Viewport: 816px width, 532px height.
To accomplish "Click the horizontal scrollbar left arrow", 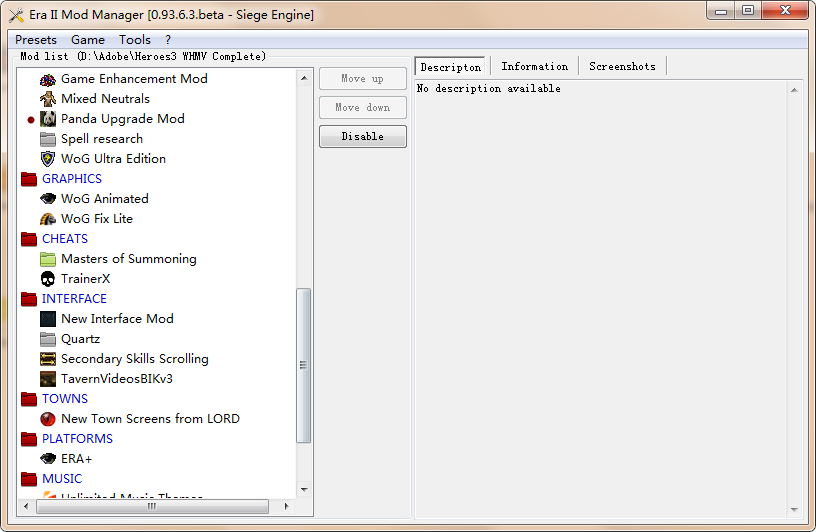I will (26, 506).
